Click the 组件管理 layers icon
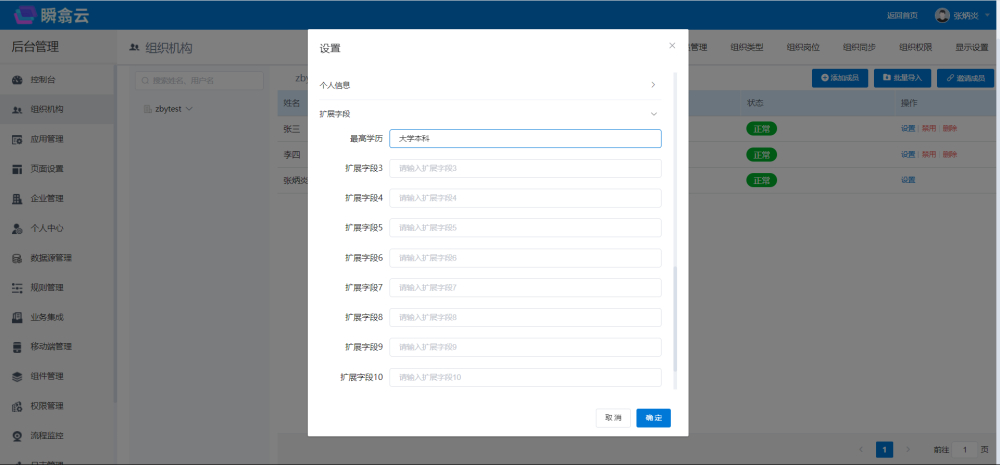 coord(17,377)
